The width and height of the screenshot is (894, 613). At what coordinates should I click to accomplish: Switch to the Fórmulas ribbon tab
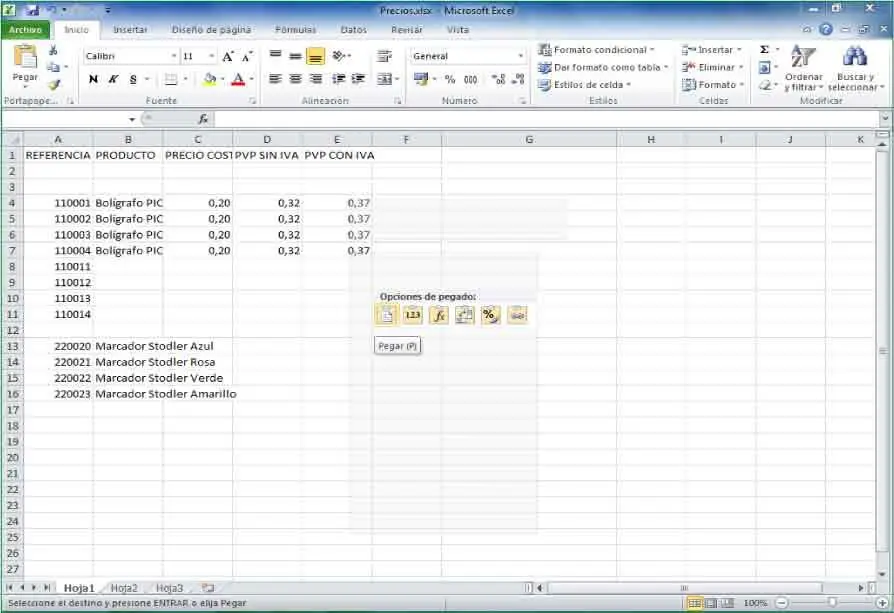(x=295, y=30)
